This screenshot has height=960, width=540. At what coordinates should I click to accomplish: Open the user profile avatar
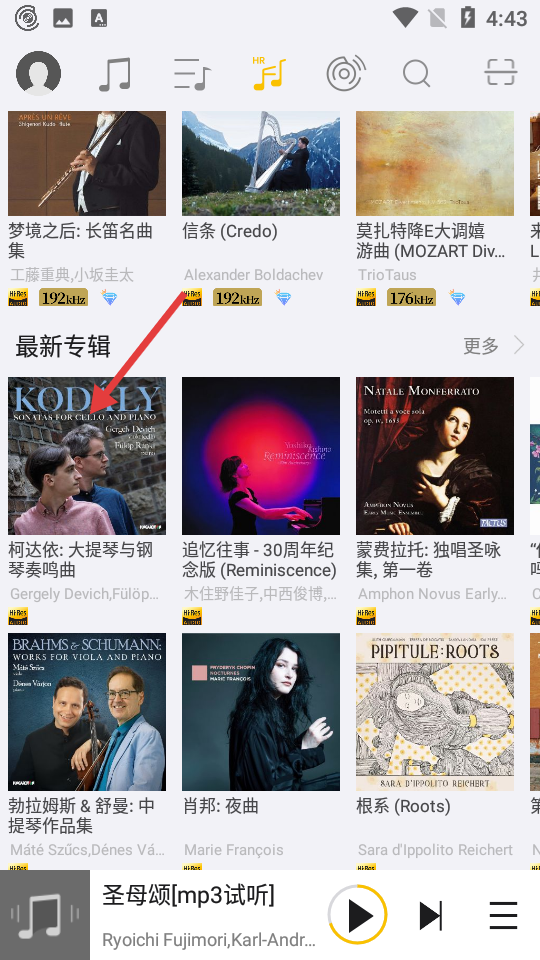pyautogui.click(x=38, y=73)
